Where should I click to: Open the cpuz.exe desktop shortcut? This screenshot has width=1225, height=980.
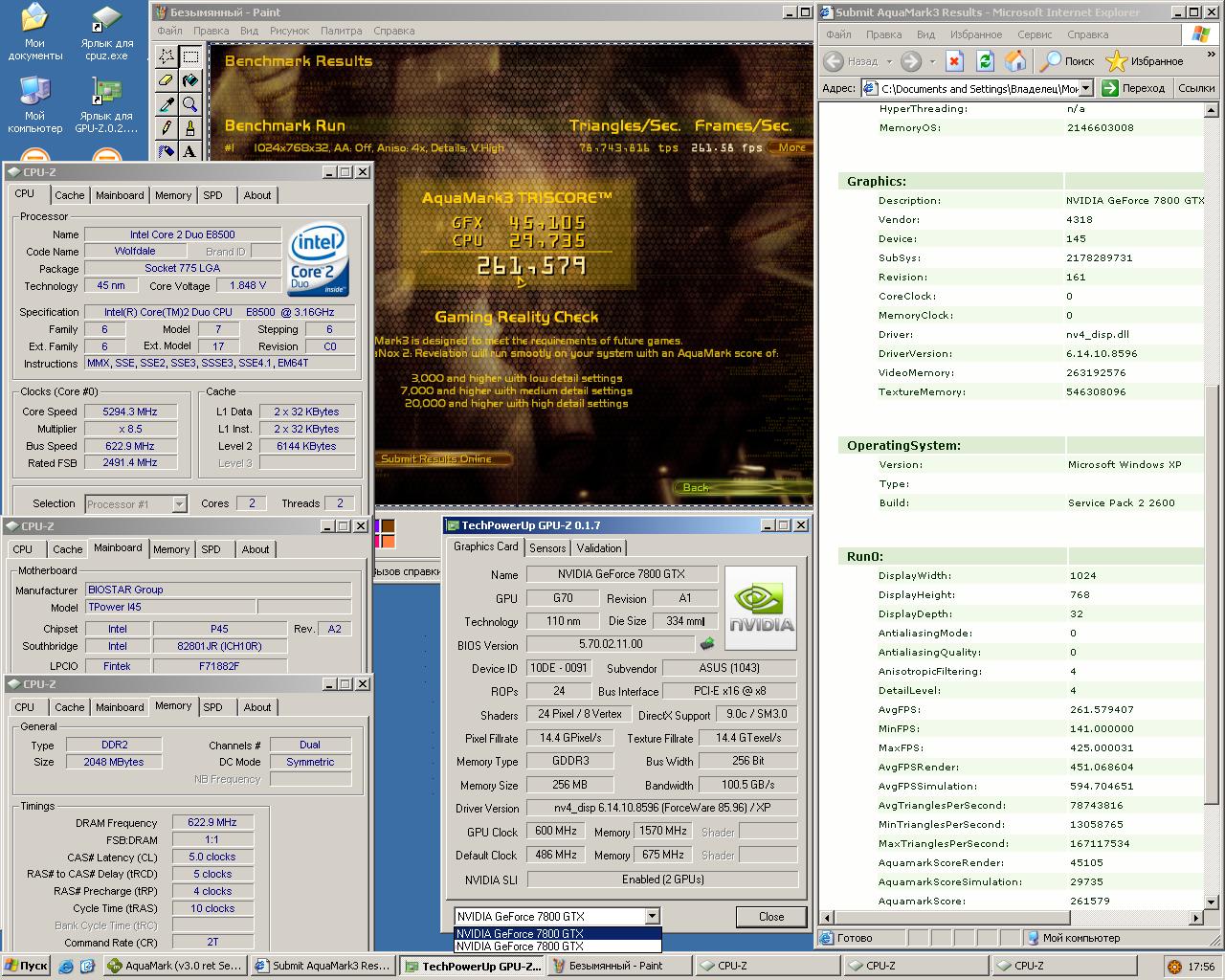coord(107,33)
